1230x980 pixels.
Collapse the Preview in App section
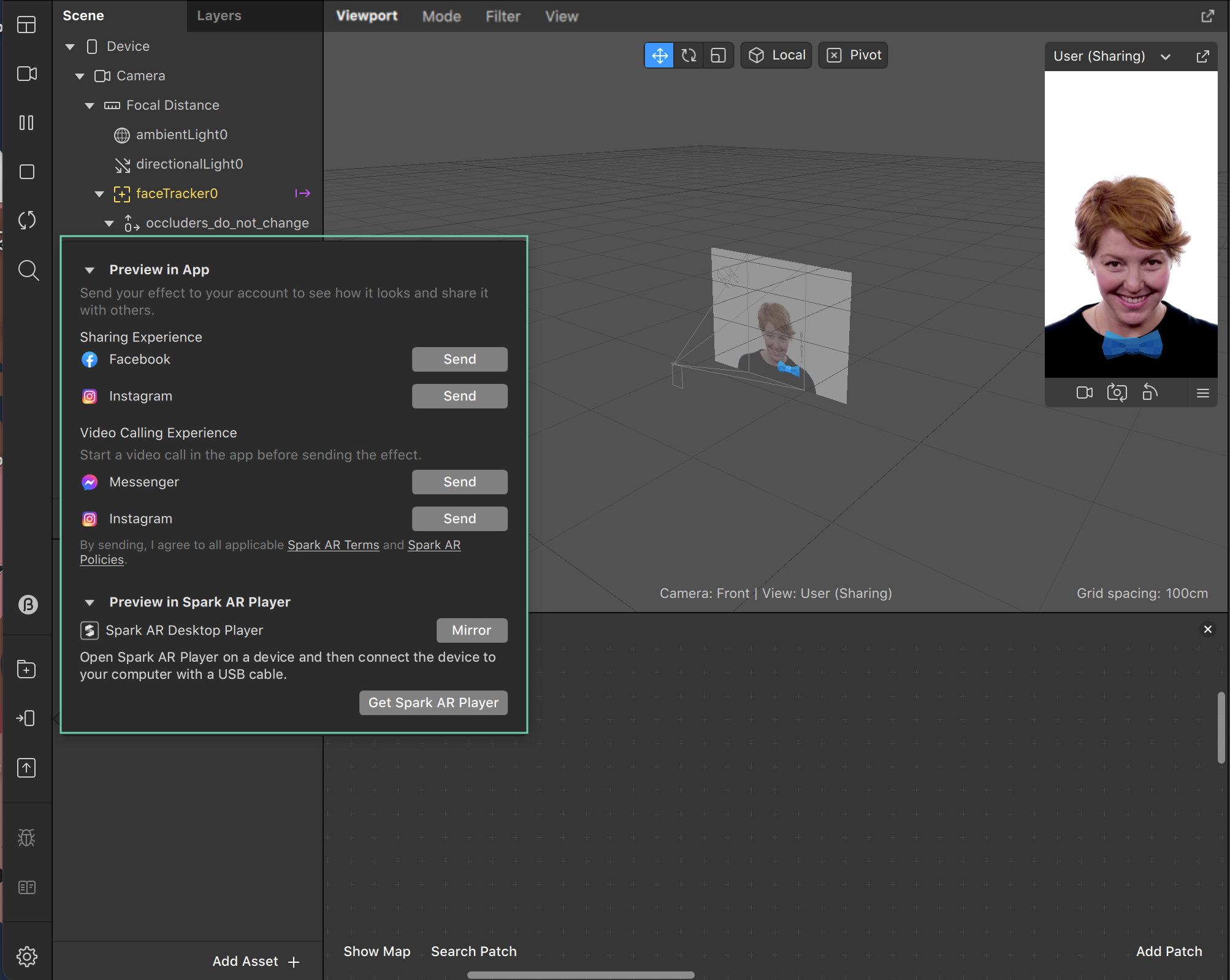pyautogui.click(x=90, y=270)
